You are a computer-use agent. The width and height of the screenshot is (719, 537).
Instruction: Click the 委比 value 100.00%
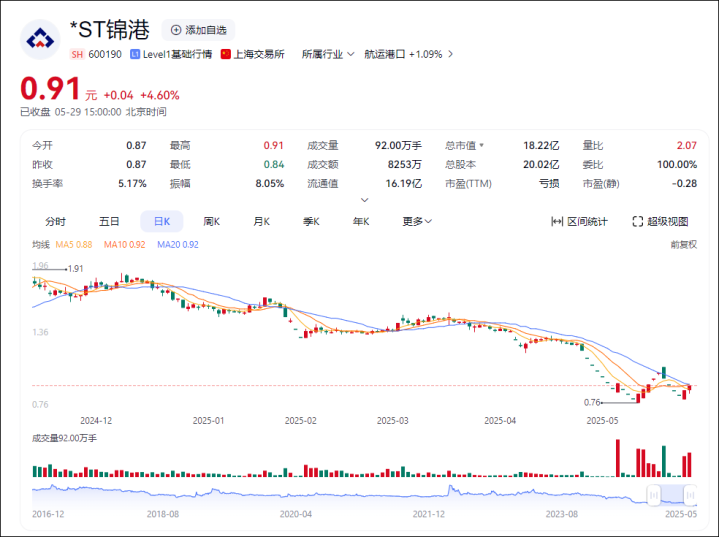677,164
